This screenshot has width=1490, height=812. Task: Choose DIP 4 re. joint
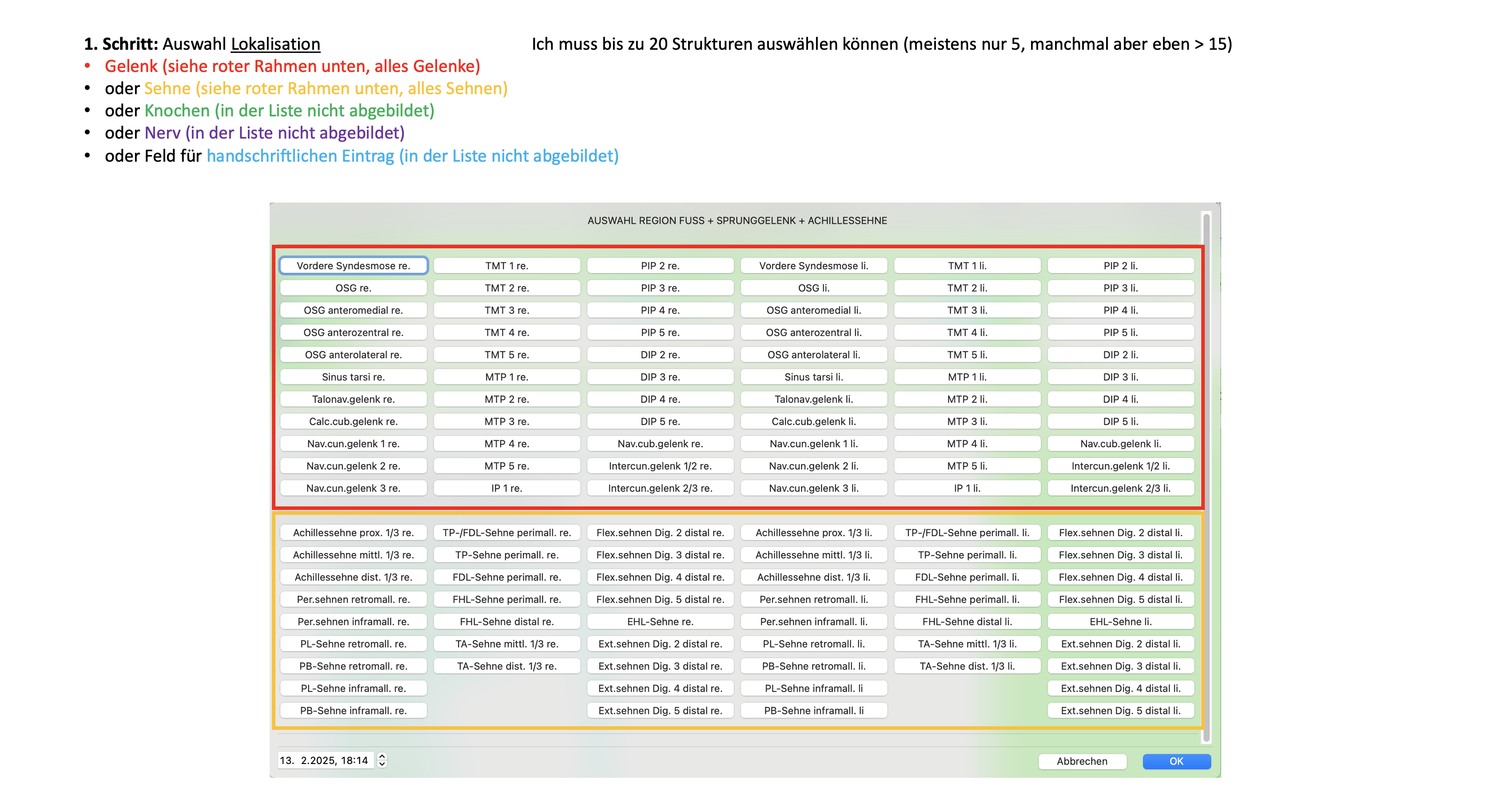(x=660, y=399)
